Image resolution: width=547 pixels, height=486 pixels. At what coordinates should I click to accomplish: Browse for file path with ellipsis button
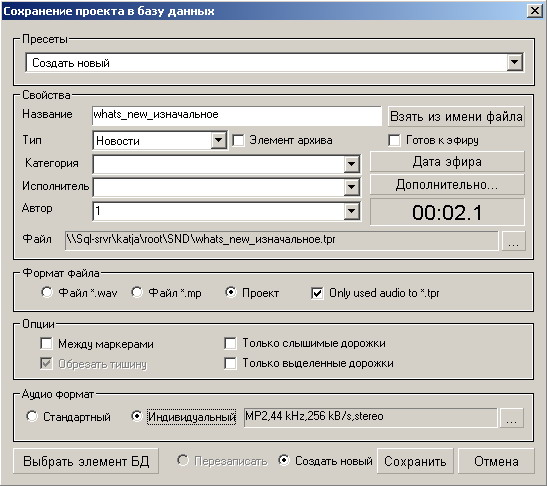pos(513,241)
